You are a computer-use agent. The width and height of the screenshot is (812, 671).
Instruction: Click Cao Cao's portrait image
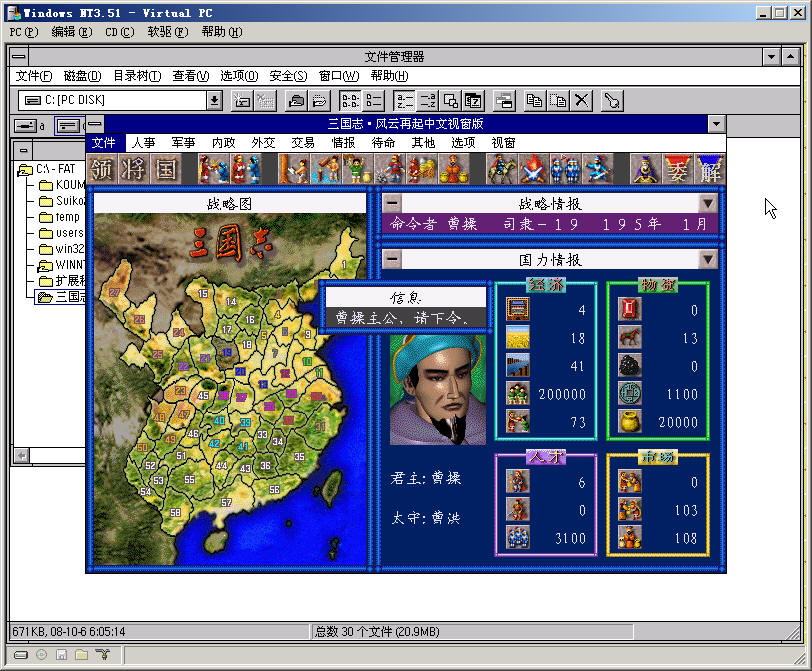pyautogui.click(x=436, y=389)
